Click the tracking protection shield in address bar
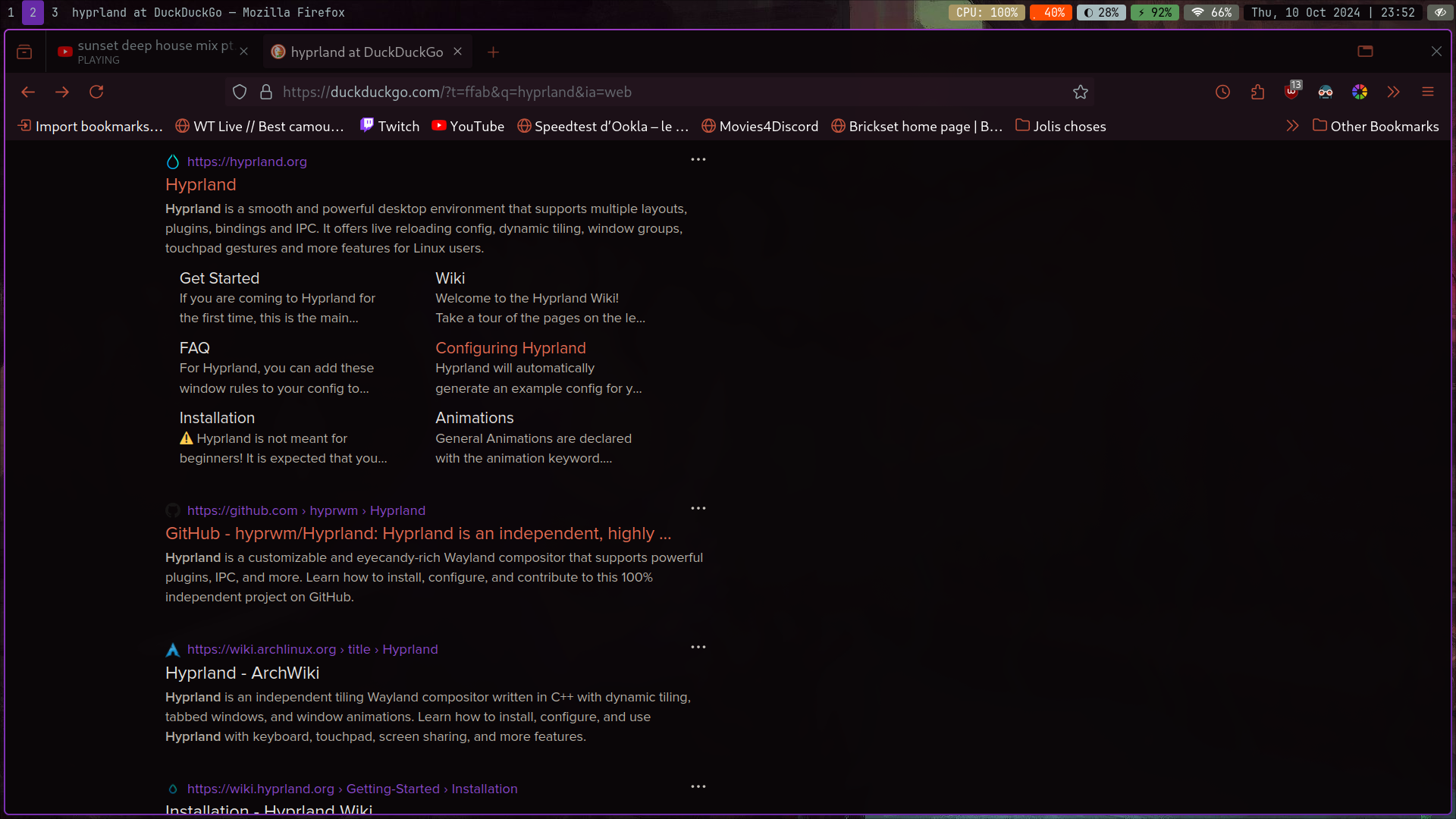 point(240,92)
